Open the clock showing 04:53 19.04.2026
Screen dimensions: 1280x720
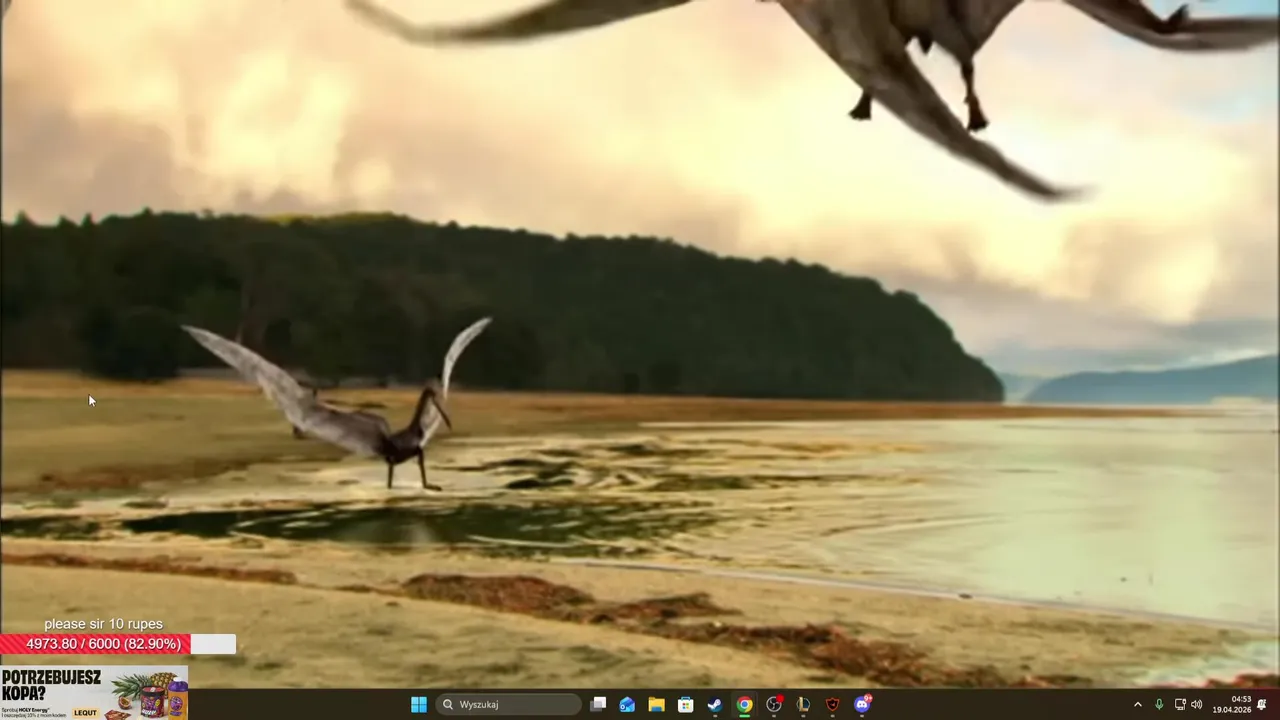[x=1232, y=704]
